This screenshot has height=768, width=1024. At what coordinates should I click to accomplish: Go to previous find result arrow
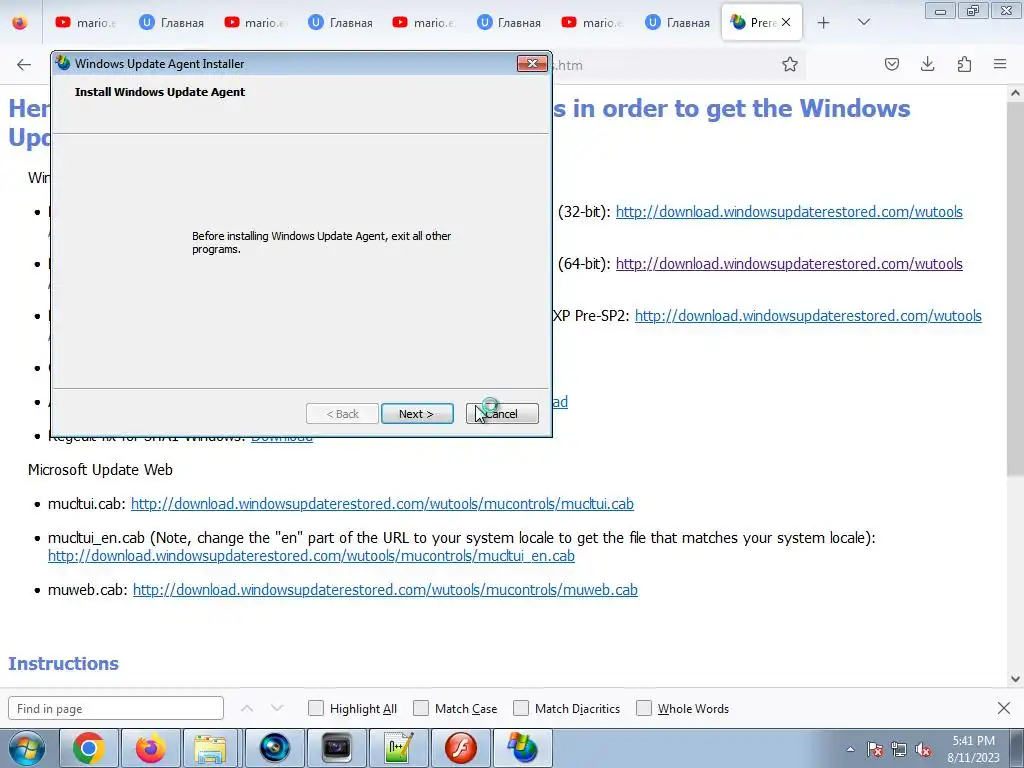click(x=247, y=709)
